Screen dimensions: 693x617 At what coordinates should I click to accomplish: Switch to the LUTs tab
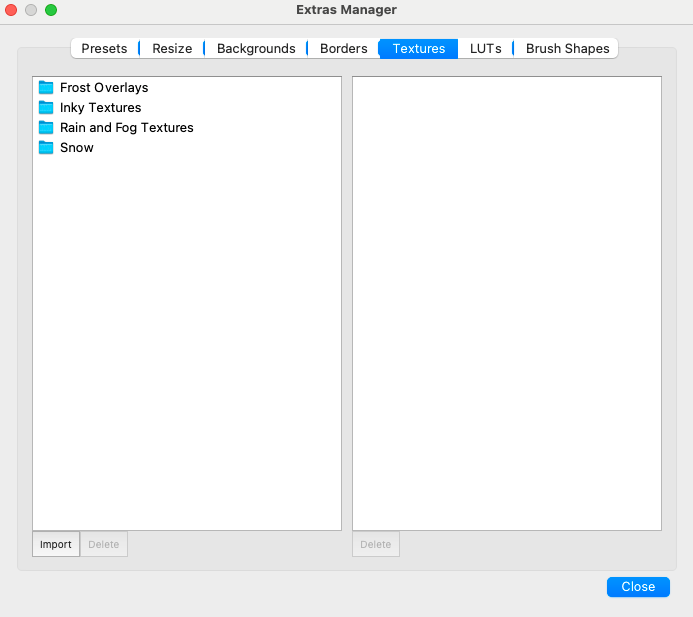(x=485, y=48)
